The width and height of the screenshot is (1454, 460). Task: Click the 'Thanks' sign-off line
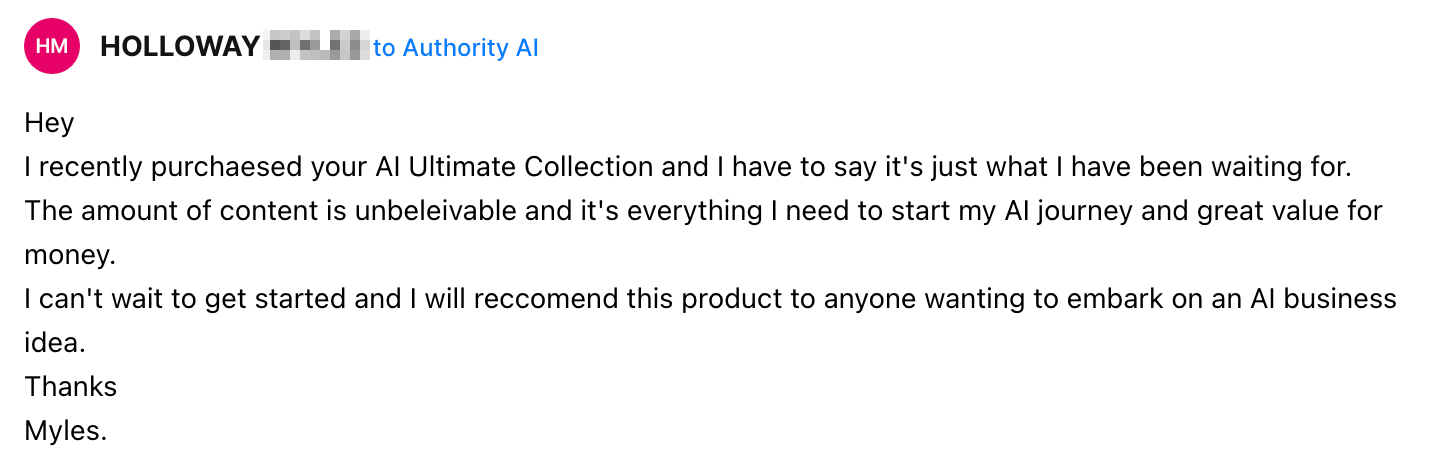click(x=71, y=387)
